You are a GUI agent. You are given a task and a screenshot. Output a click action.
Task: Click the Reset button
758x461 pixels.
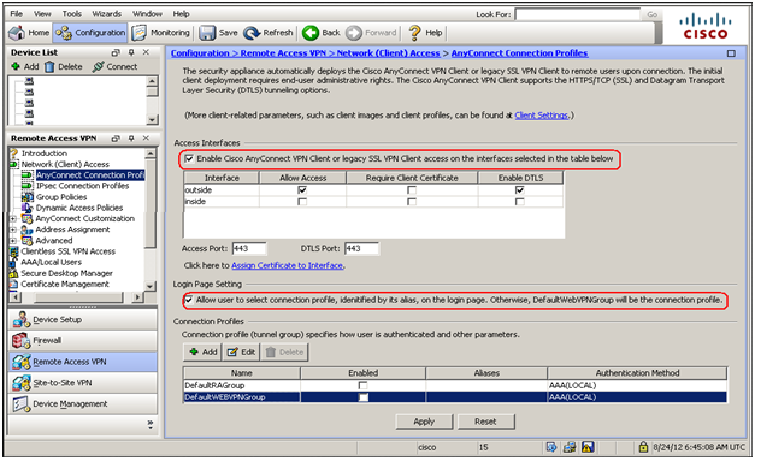pyautogui.click(x=485, y=421)
